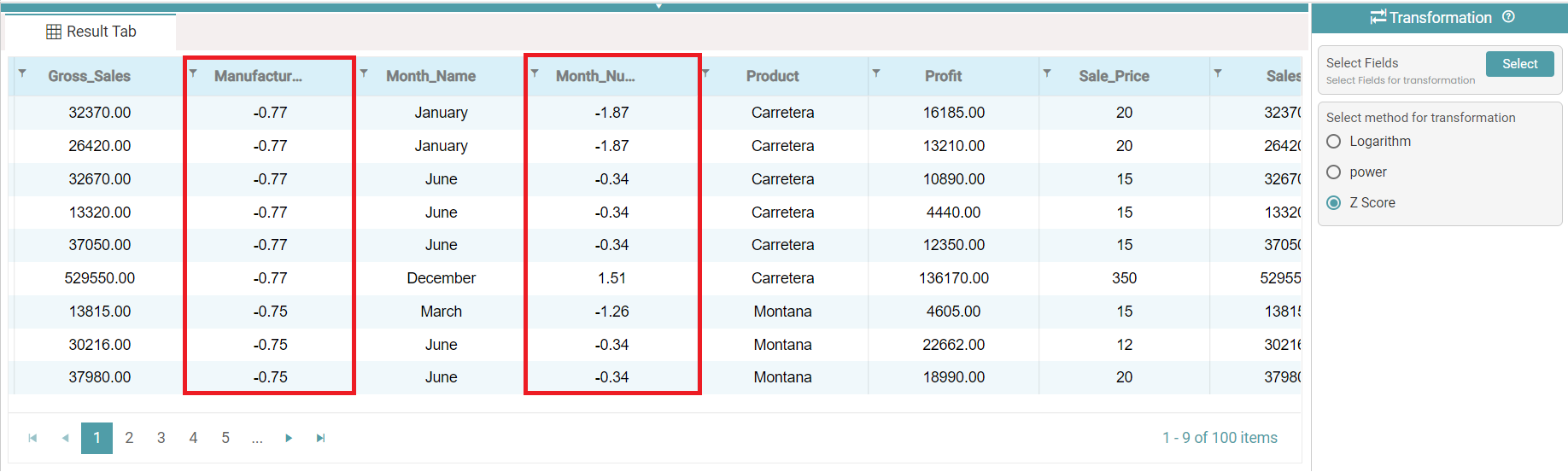Open filter on the Month_Number column
The width and height of the screenshot is (1568, 472).
tap(535, 73)
